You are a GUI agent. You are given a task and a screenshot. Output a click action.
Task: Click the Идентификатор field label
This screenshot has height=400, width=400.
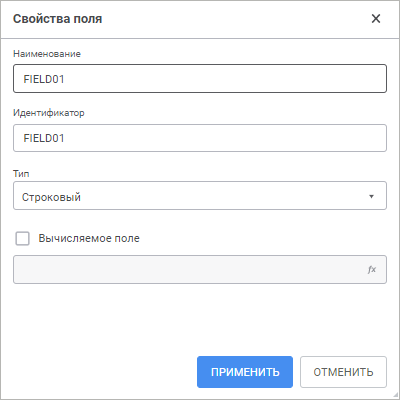click(x=49, y=113)
